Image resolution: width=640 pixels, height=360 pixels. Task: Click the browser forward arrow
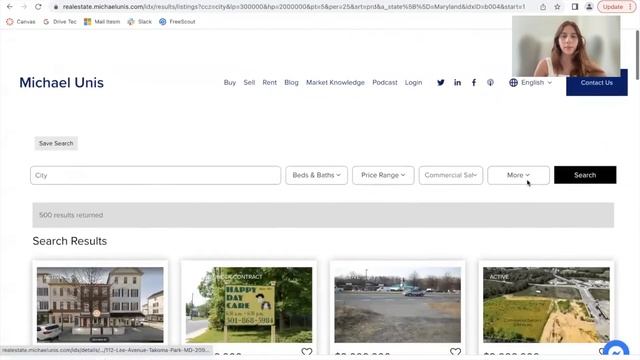[24, 7]
